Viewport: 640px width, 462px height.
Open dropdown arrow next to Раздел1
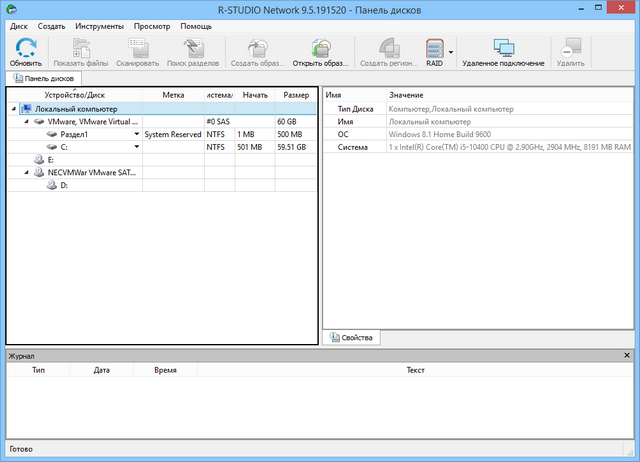pyautogui.click(x=136, y=134)
